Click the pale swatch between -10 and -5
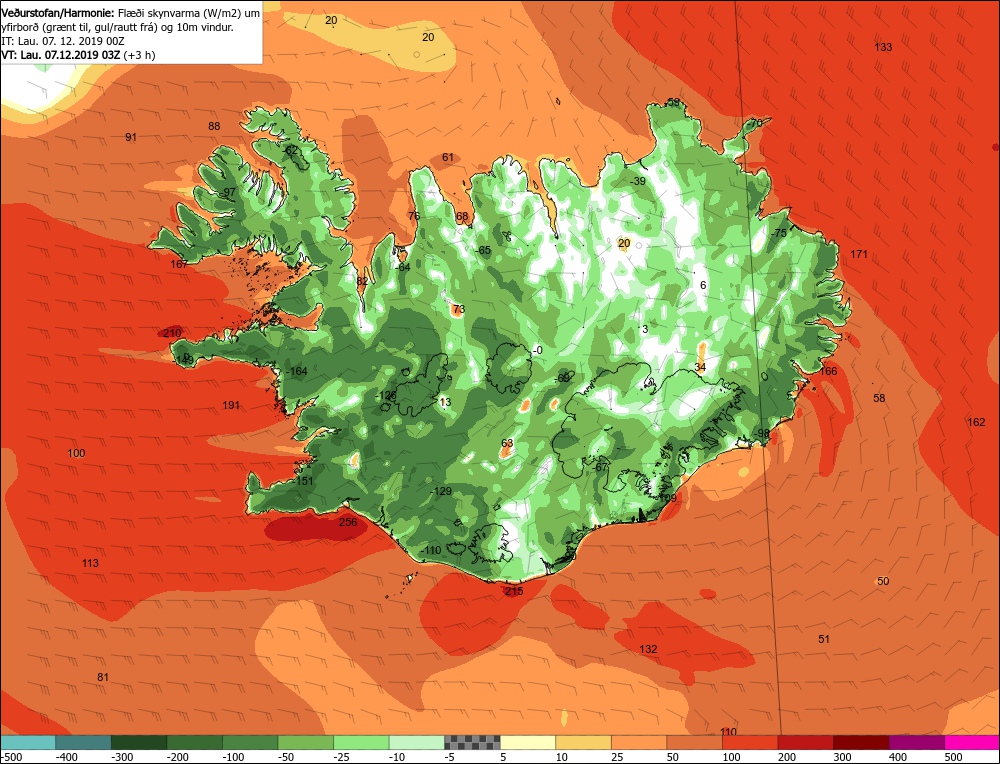 (416, 742)
